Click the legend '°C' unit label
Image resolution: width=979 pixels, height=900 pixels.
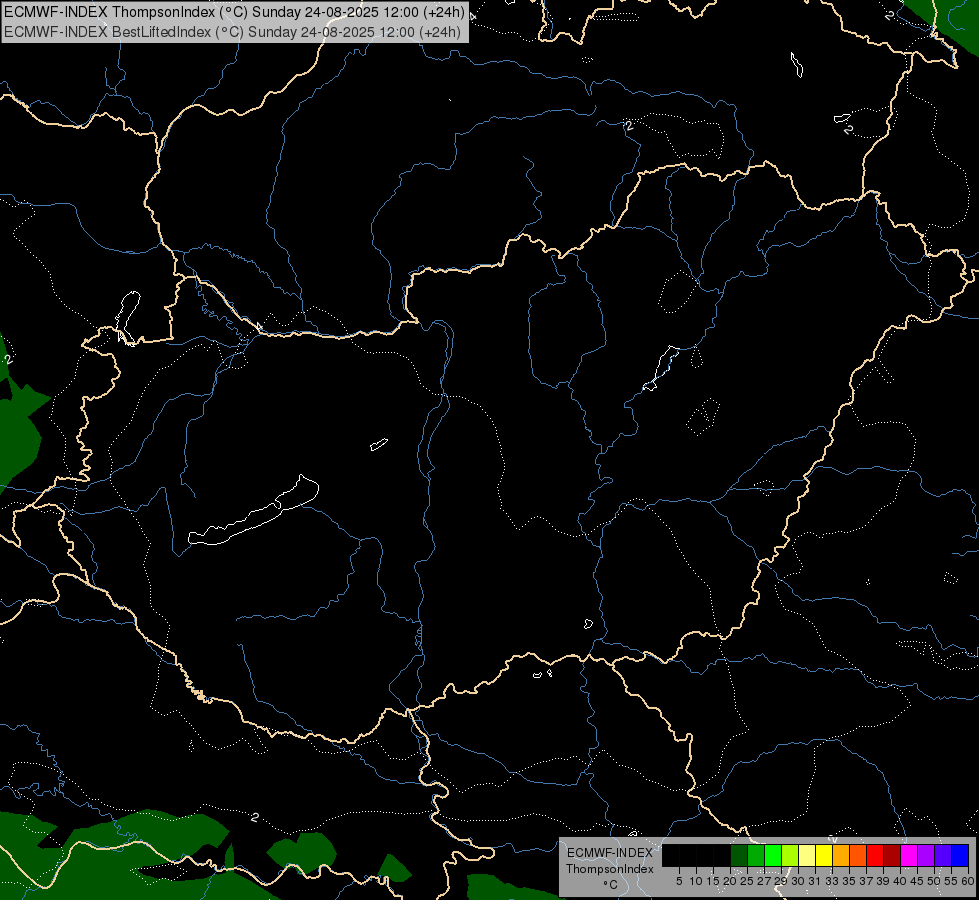[x=611, y=884]
